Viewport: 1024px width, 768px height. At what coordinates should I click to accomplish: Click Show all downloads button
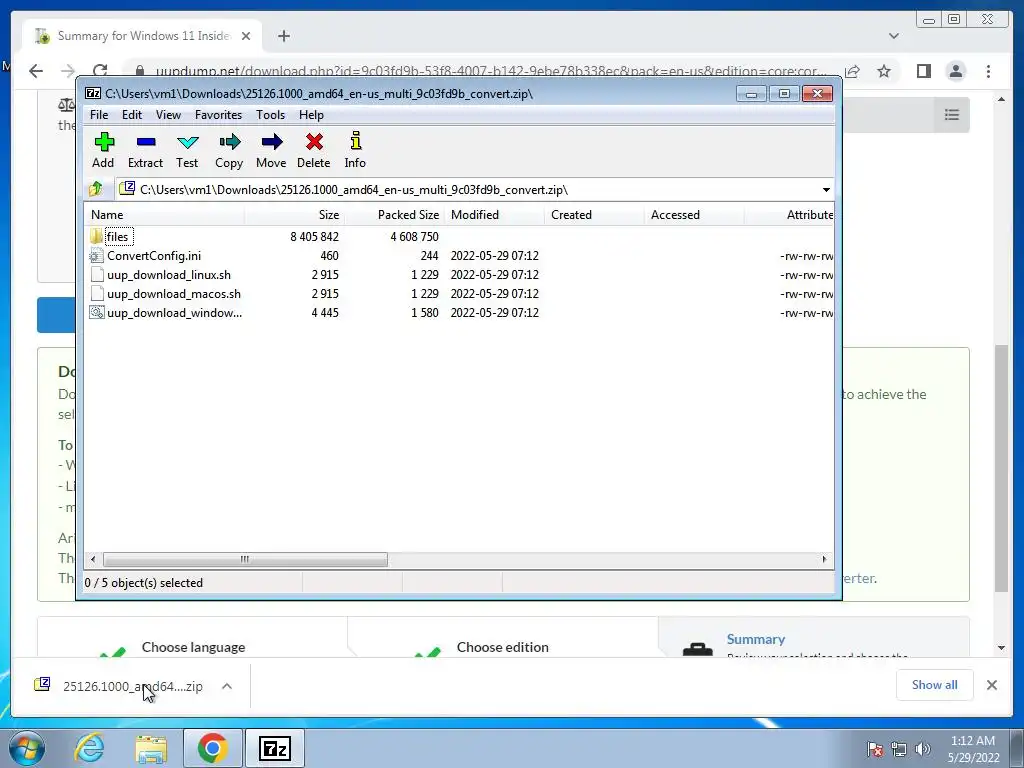(x=935, y=685)
